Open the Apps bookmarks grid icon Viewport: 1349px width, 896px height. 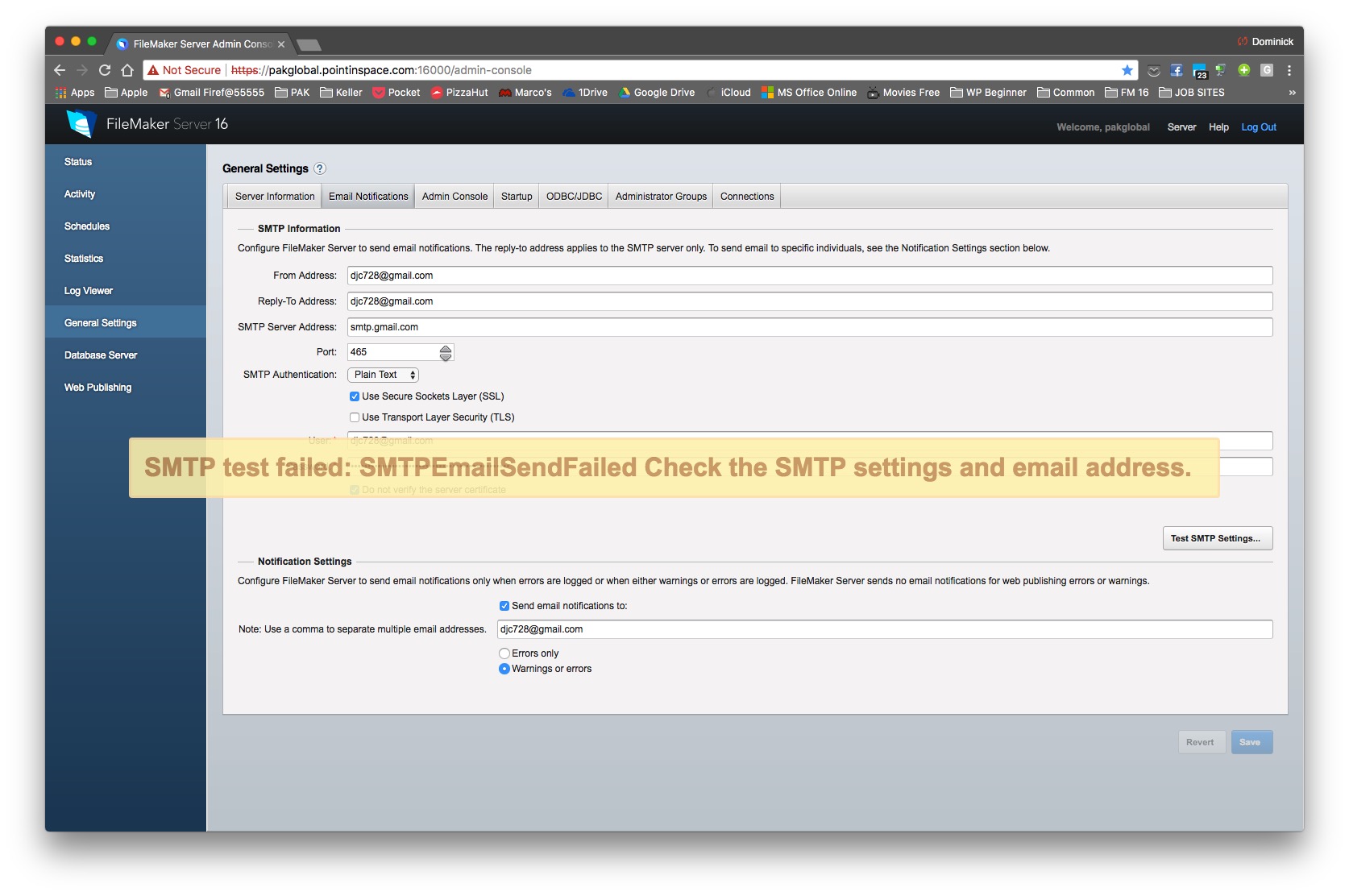click(x=61, y=93)
